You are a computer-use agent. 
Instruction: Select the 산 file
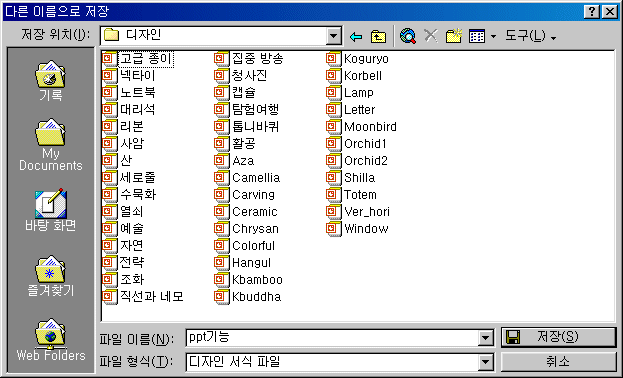pyautogui.click(x=117, y=161)
